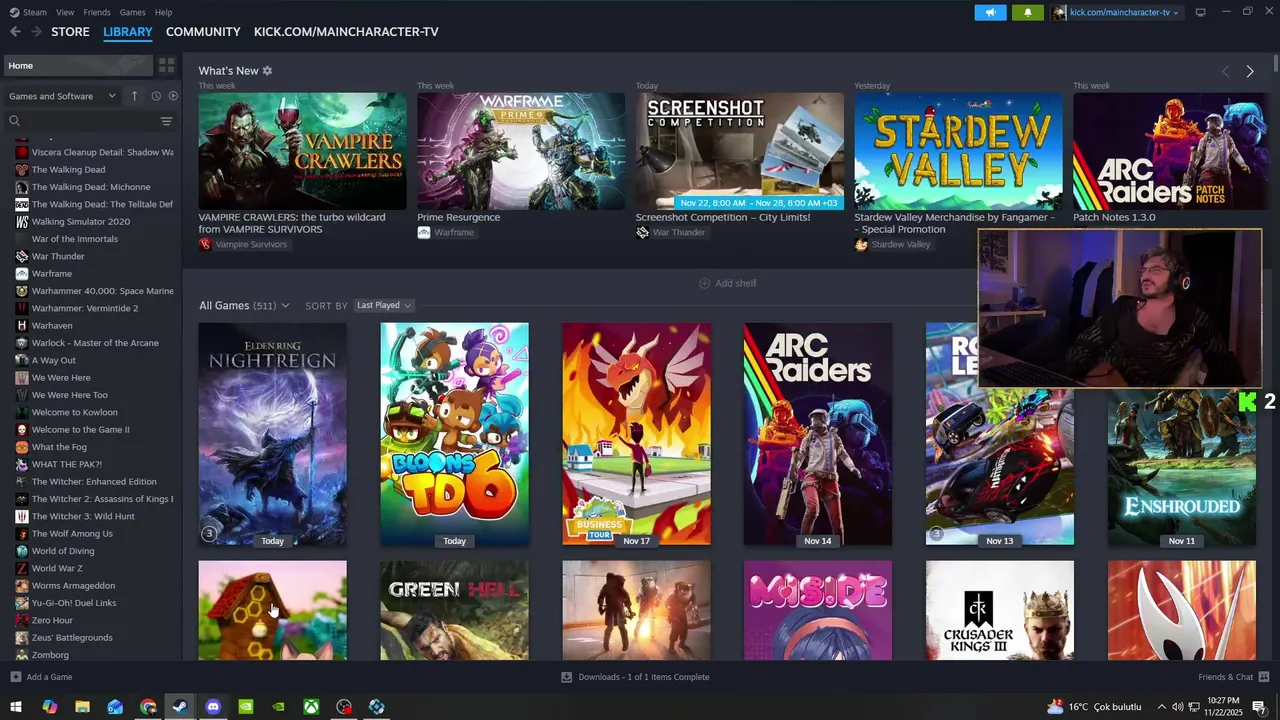Go forward with the right navigation arrow
This screenshot has height=720, width=1280.
point(36,32)
